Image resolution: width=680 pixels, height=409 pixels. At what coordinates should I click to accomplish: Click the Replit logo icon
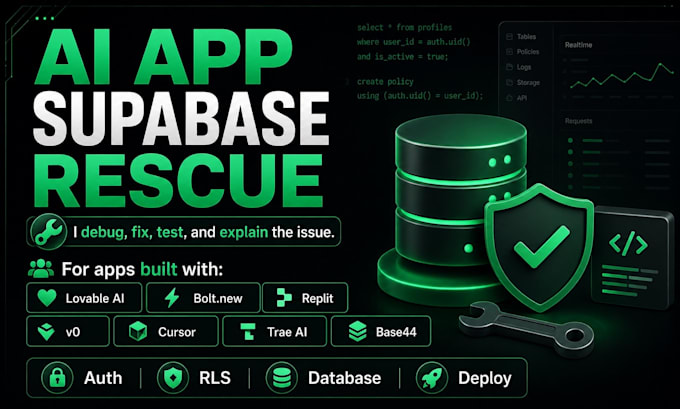pos(284,298)
